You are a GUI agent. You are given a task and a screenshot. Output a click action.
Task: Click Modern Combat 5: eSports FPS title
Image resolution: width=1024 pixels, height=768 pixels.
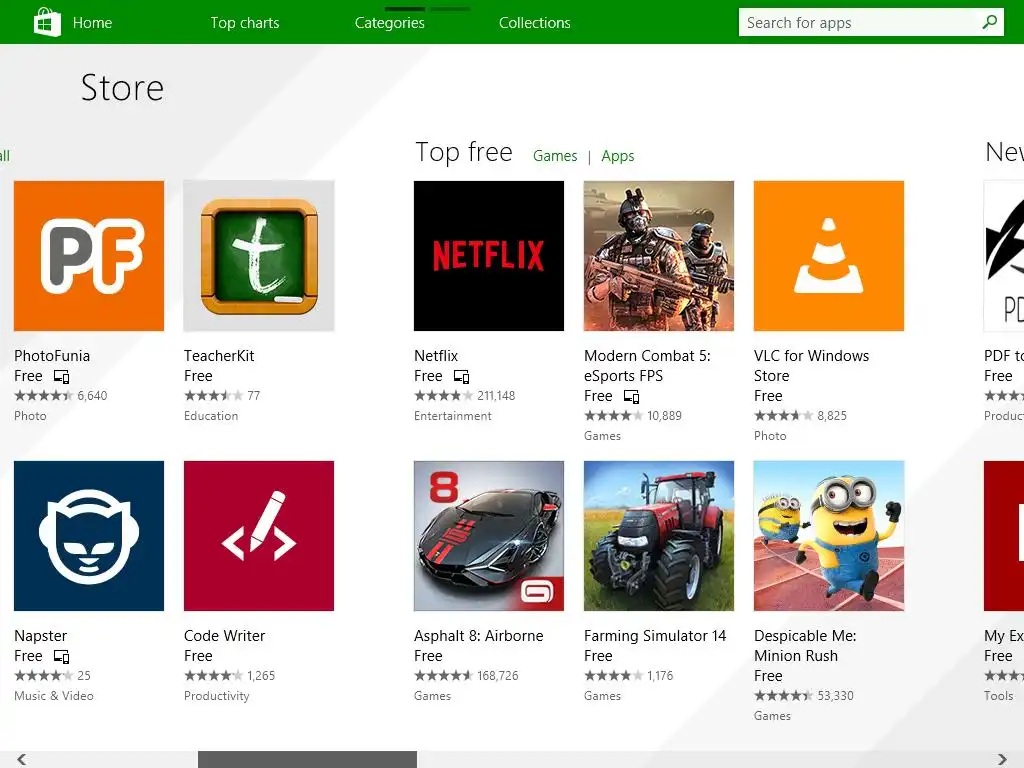point(647,366)
